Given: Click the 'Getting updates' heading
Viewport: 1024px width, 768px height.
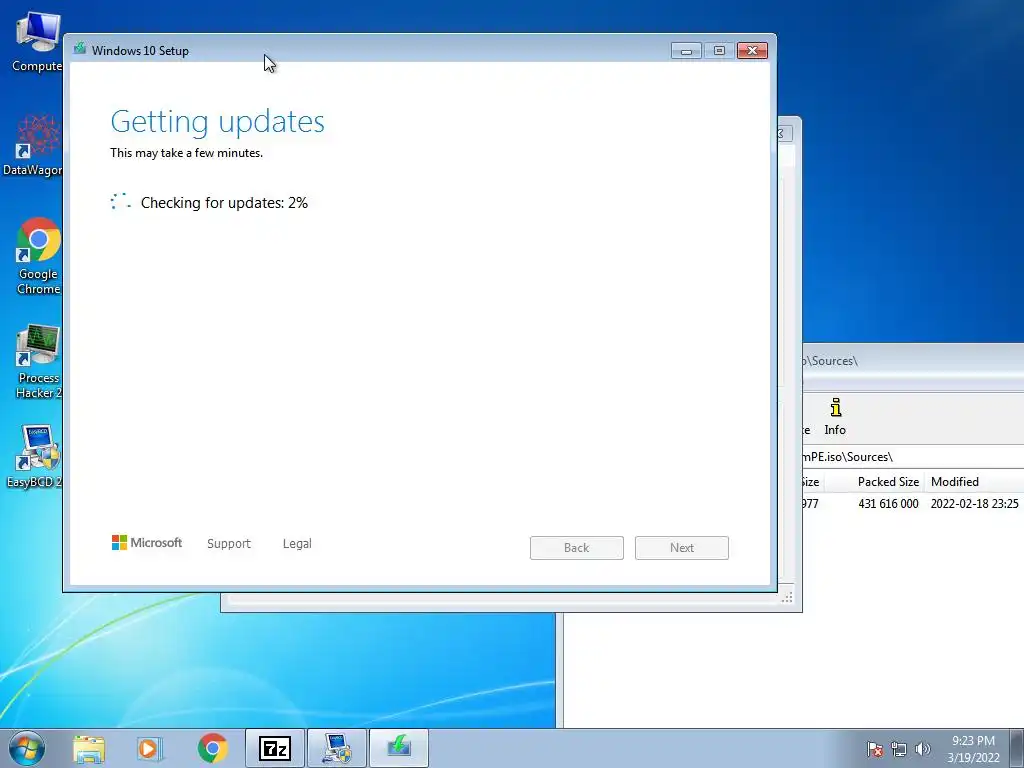Looking at the screenshot, I should coord(217,121).
